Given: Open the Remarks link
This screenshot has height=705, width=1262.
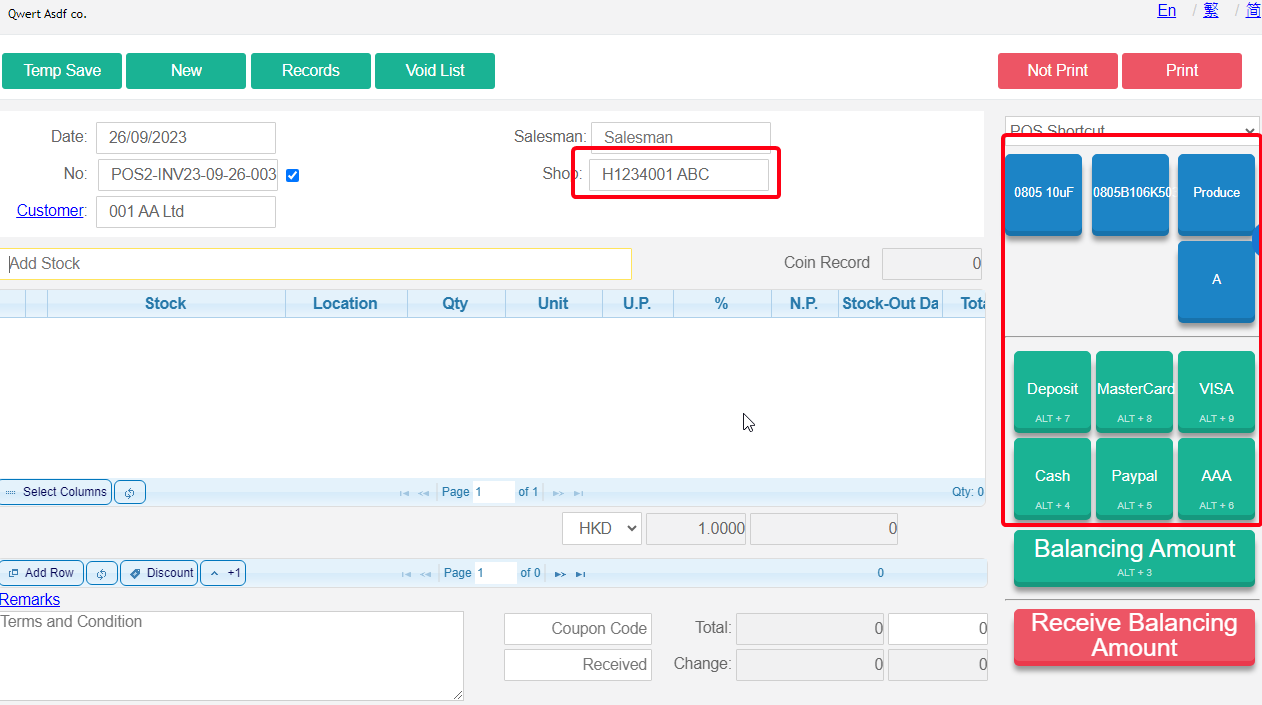Looking at the screenshot, I should (30, 600).
